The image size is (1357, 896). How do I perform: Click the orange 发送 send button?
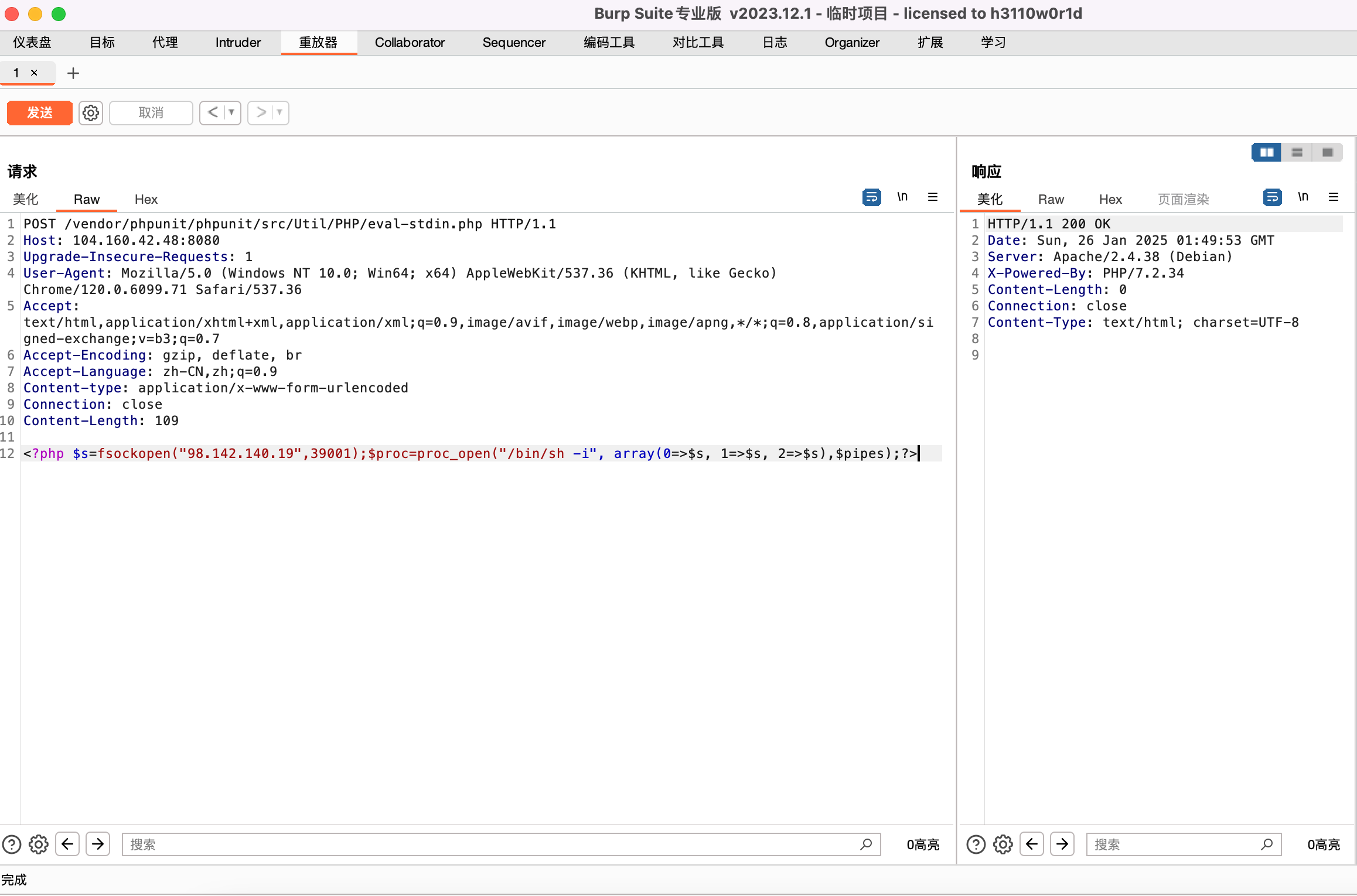click(40, 112)
